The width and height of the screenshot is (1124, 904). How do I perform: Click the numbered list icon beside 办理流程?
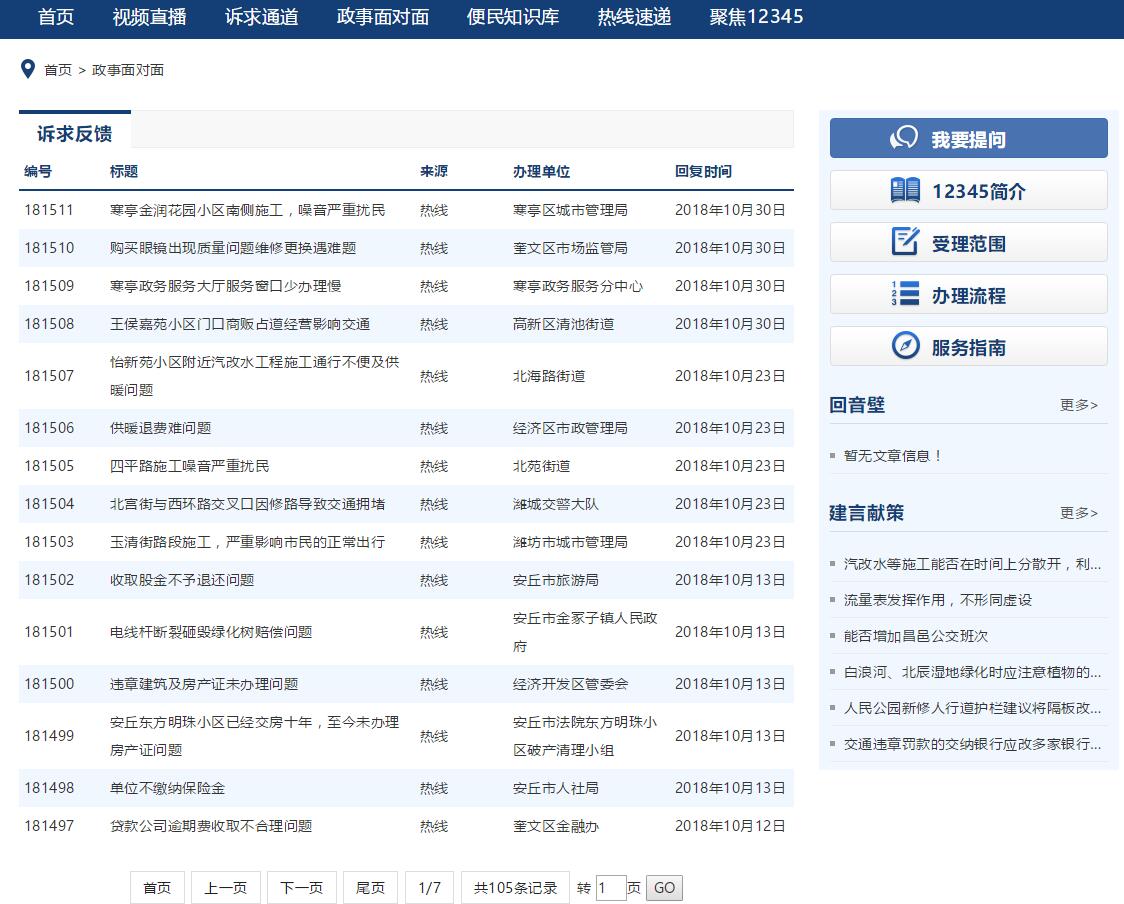[905, 294]
